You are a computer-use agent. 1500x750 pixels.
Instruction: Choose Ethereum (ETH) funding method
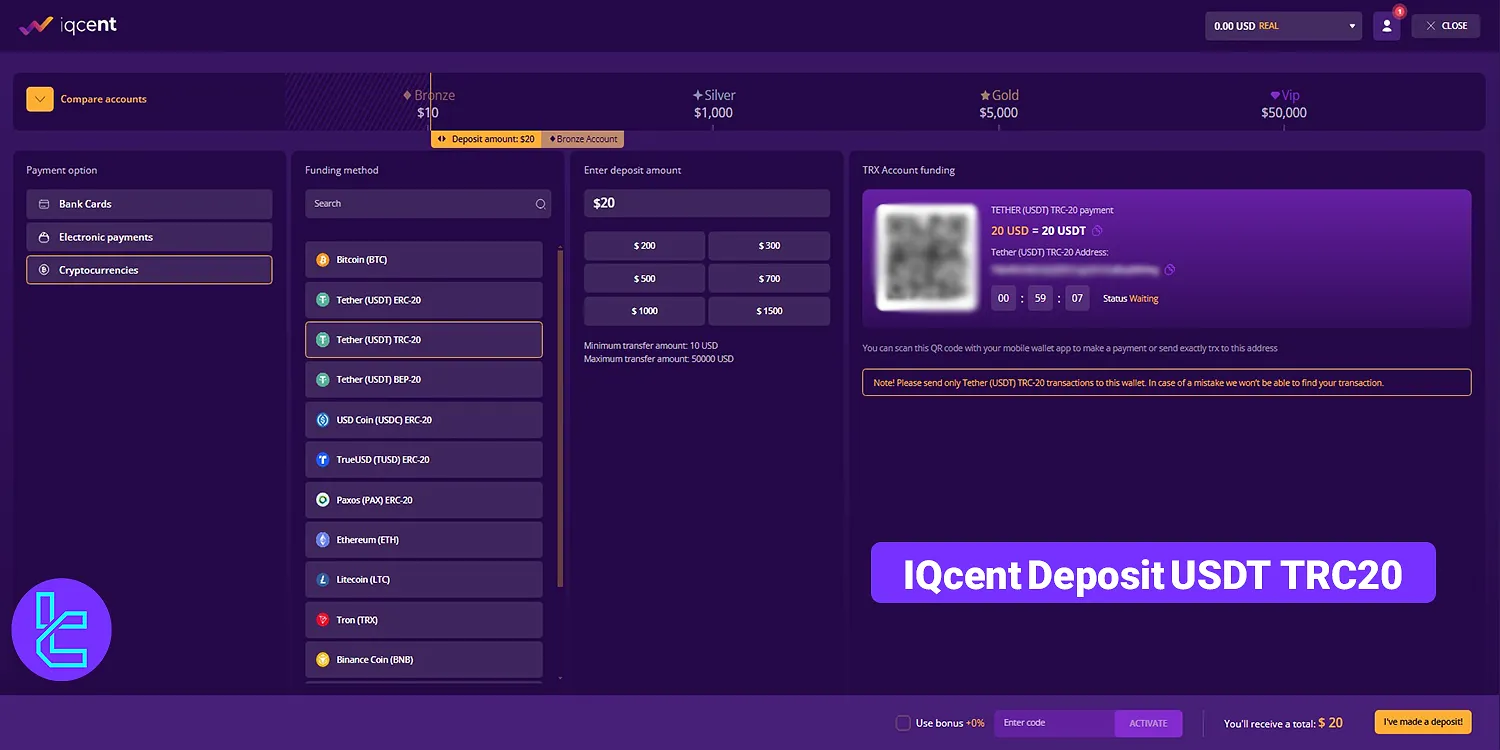point(424,540)
